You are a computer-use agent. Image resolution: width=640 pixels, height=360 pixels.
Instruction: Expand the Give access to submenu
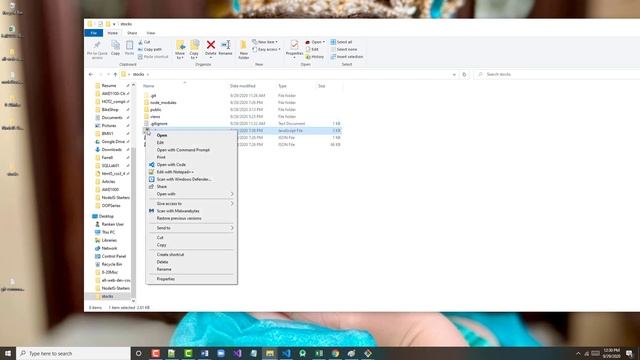[x=191, y=203]
